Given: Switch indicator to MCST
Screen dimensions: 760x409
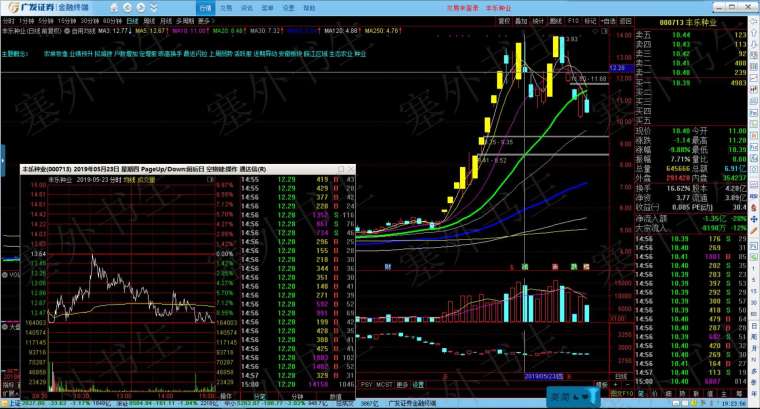Looking at the screenshot, I should 384,384.
